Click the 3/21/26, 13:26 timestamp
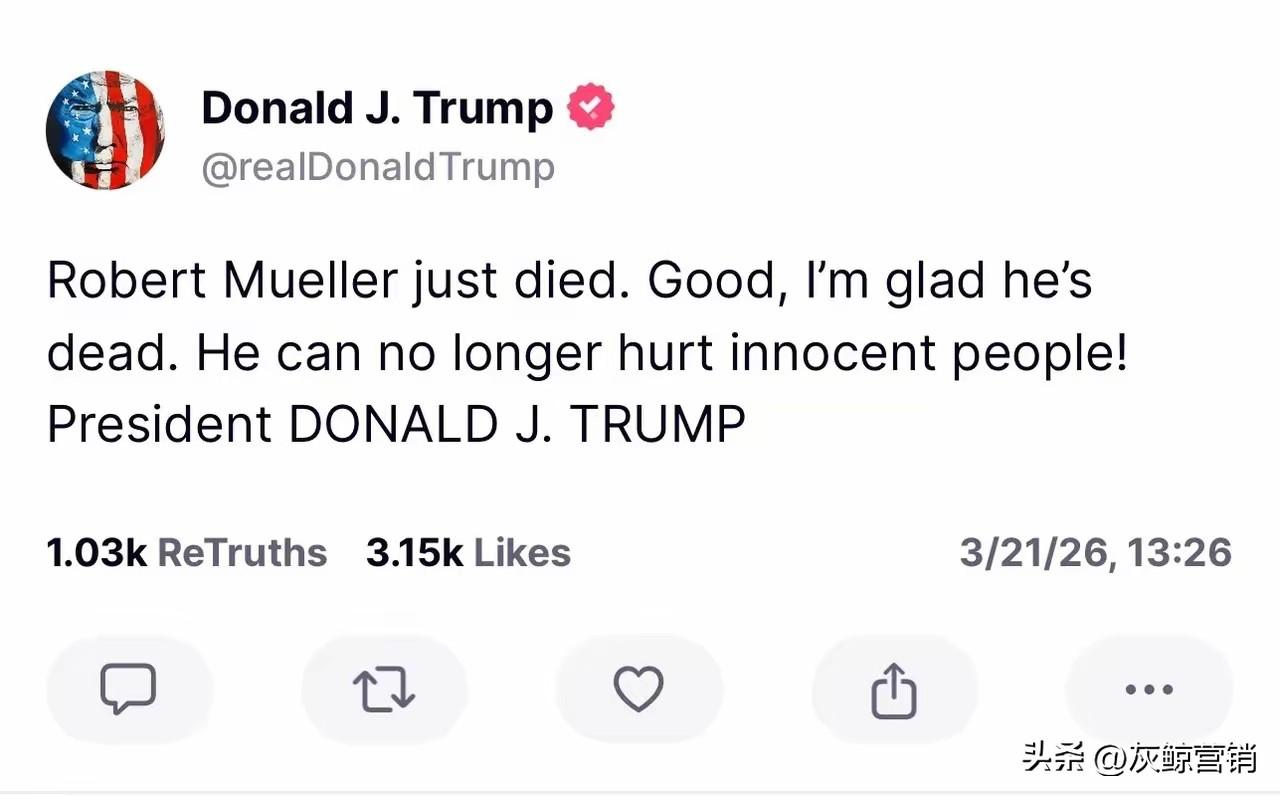 1096,553
